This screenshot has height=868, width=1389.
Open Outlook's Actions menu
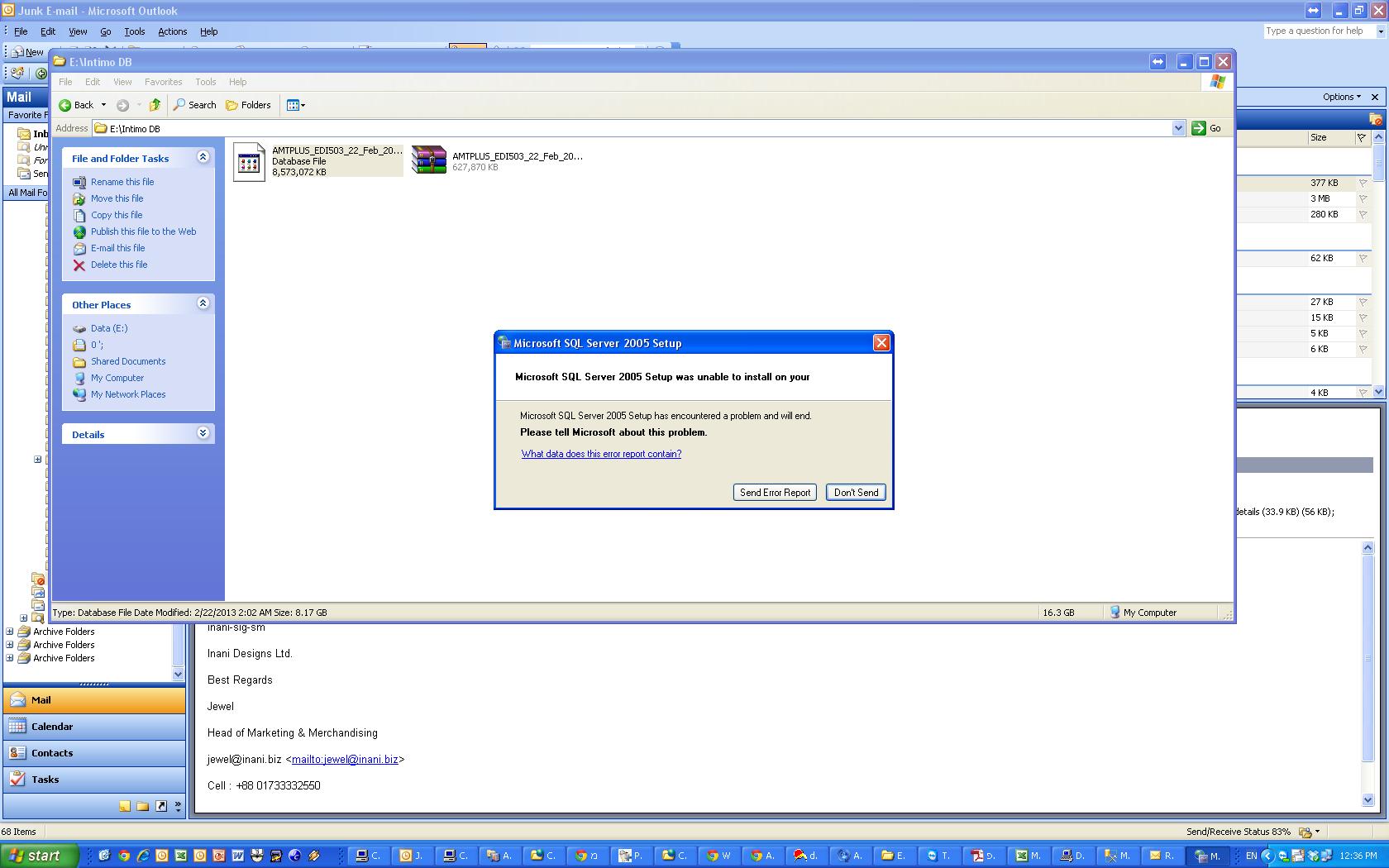coord(172,31)
